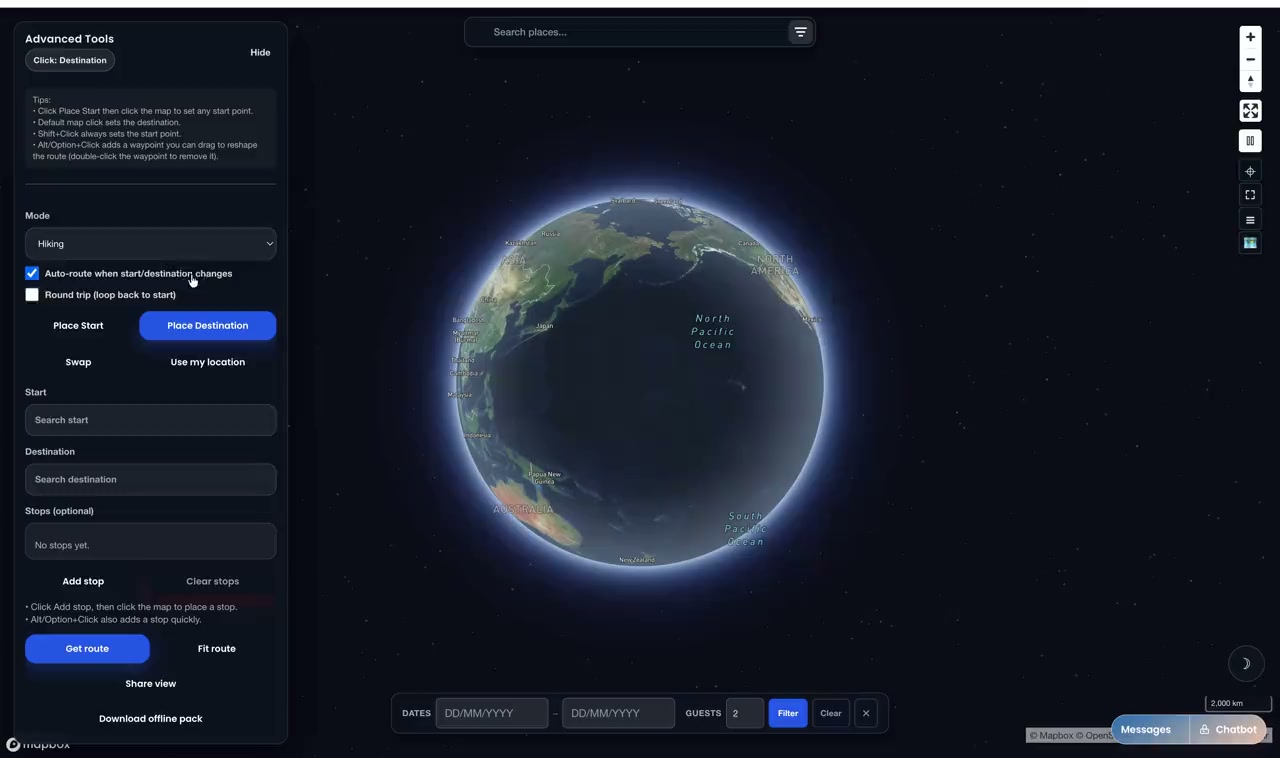Zoom in on the map
1280x758 pixels.
[x=1250, y=37]
